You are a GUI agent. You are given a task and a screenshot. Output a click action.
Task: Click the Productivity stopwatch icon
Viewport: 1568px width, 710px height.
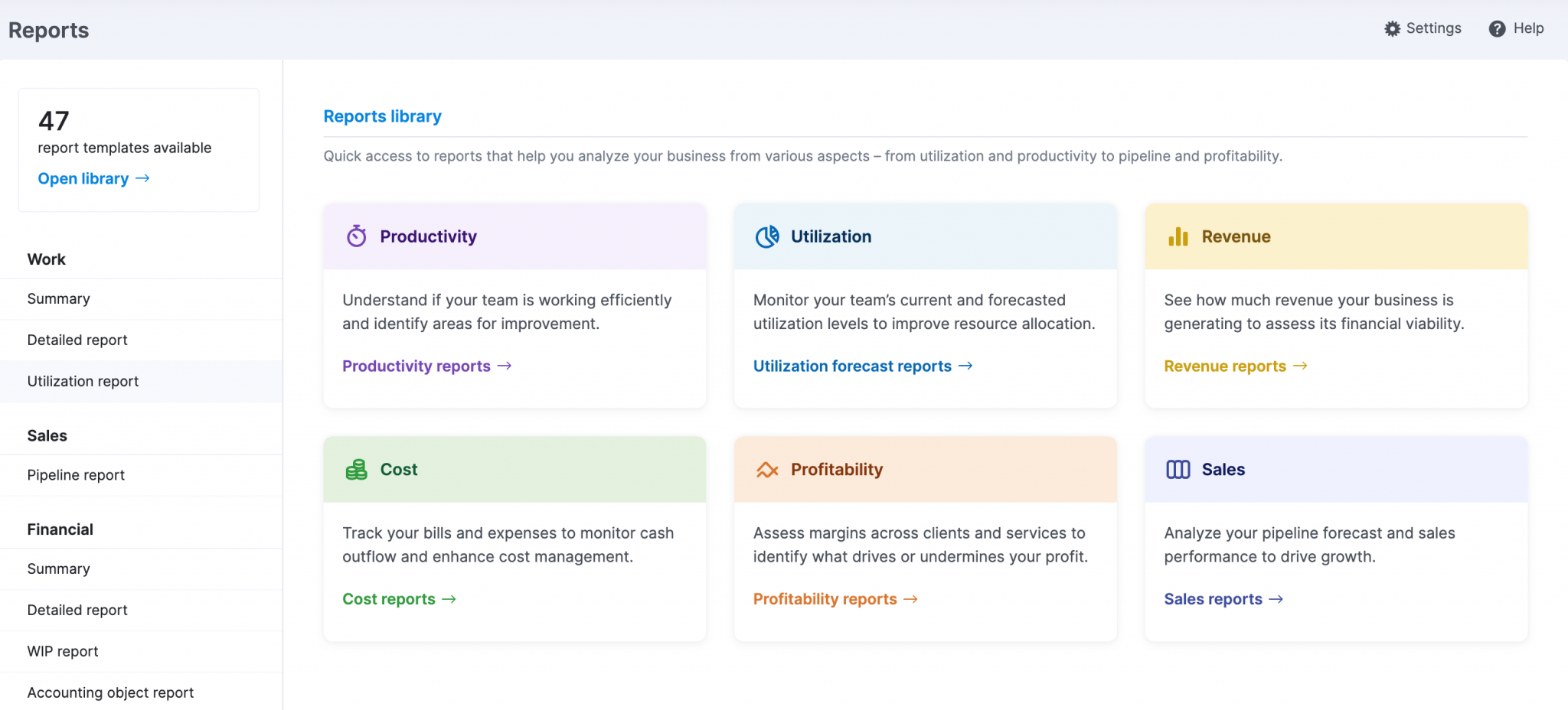(354, 236)
